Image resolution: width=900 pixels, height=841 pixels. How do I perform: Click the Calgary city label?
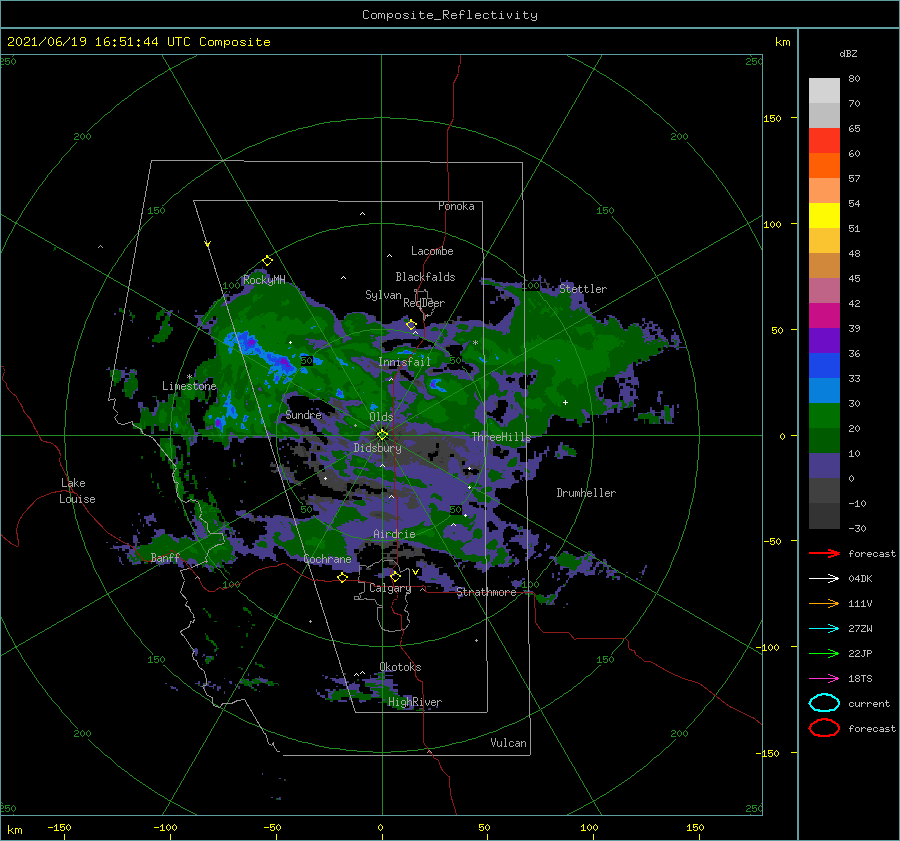coord(390,588)
